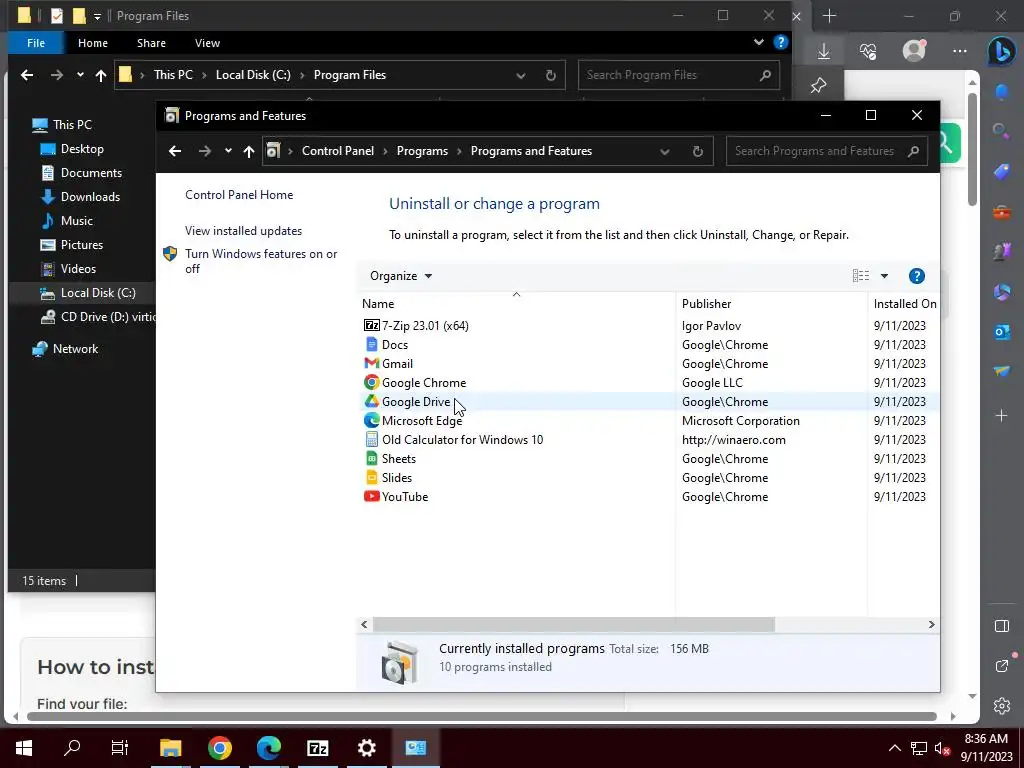Click the 7-Zip program icon in list

(x=372, y=325)
